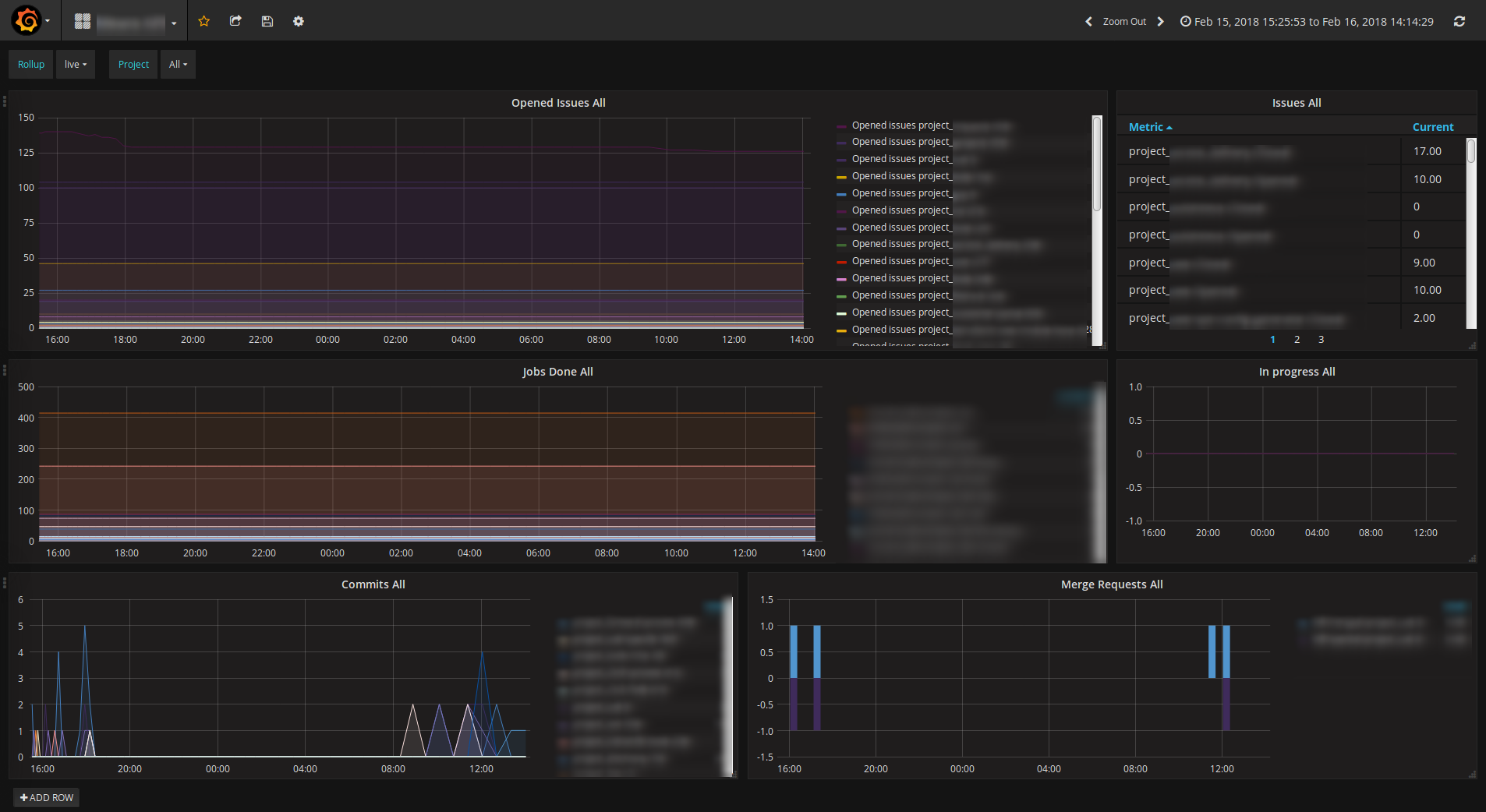Open Jobs Done All panel title menu
The height and width of the screenshot is (812, 1486).
[x=558, y=372]
